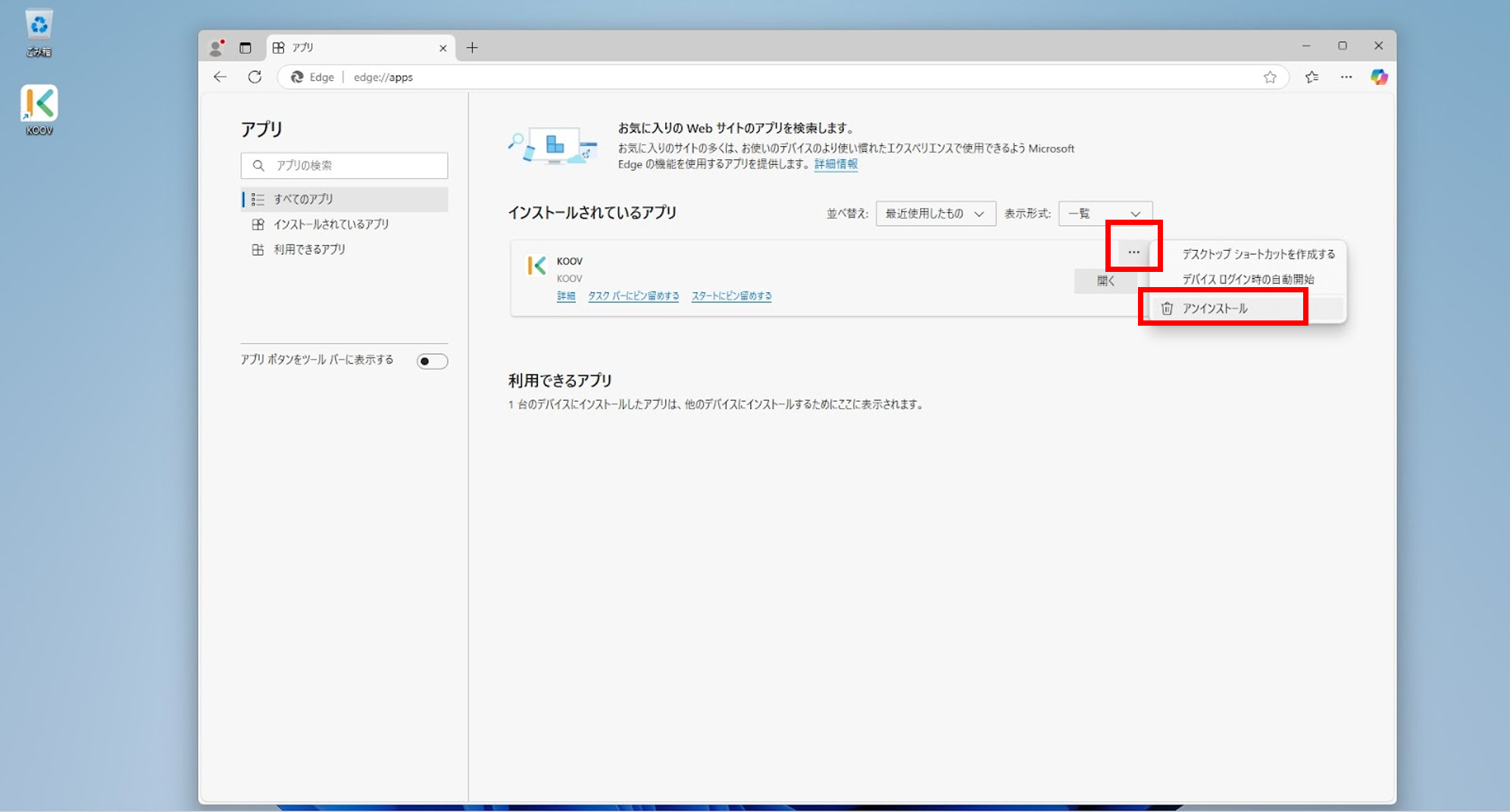Click the KOOV app icon in the list
This screenshot has height=812, width=1510.
(x=536, y=266)
